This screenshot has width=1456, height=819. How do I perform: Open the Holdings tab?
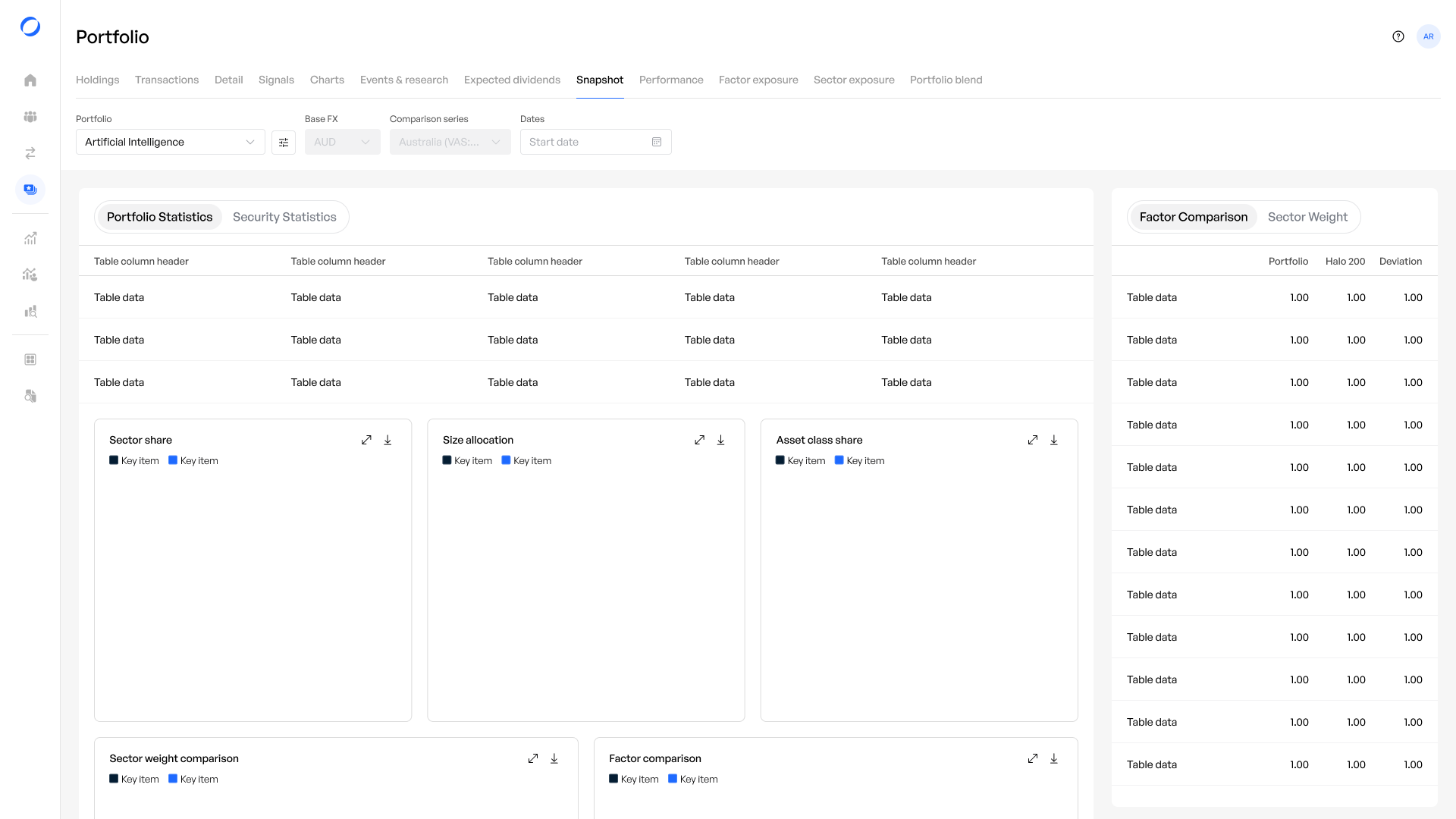(x=98, y=80)
